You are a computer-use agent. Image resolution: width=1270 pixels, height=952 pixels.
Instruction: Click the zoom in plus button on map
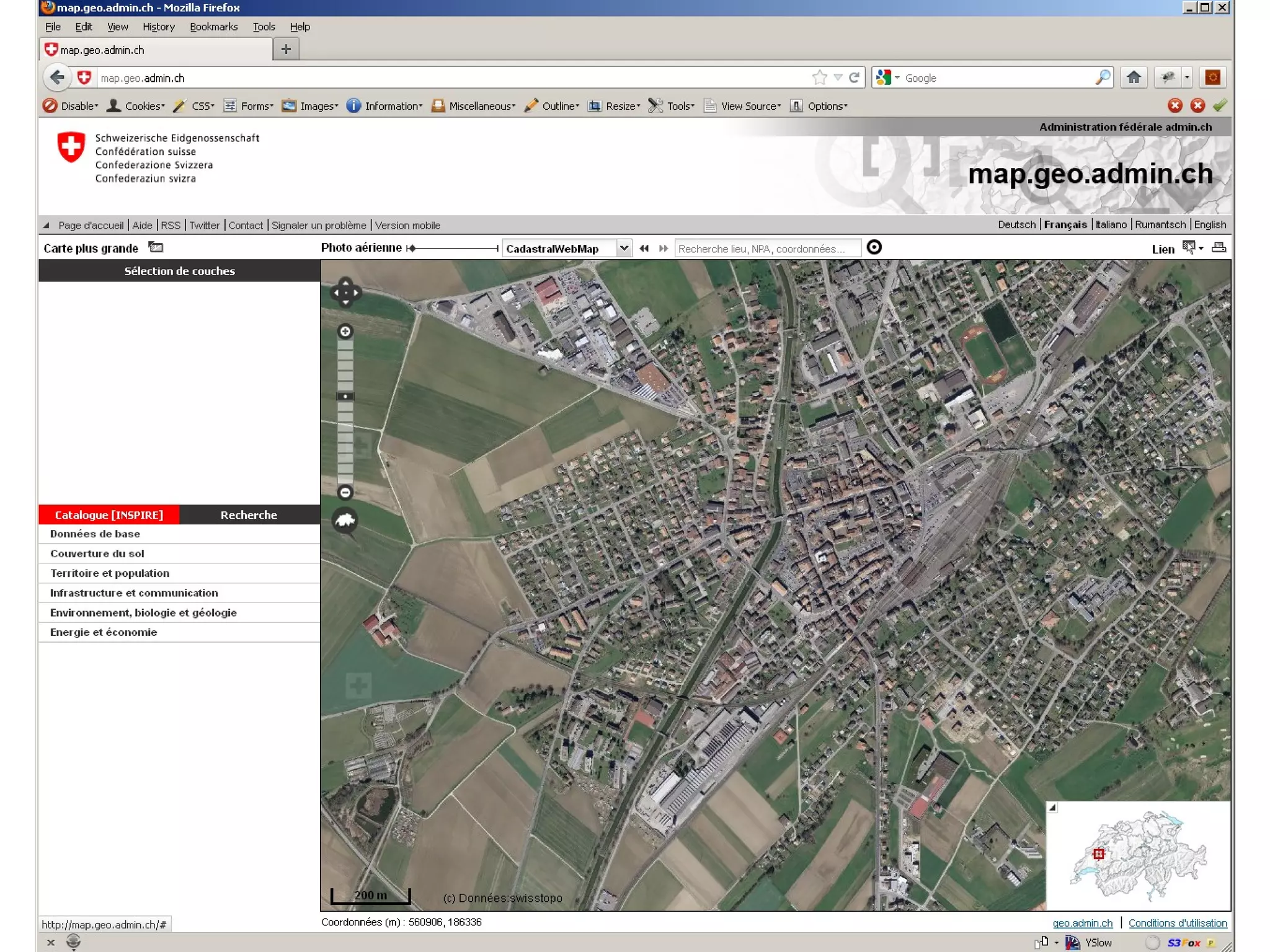pyautogui.click(x=345, y=332)
